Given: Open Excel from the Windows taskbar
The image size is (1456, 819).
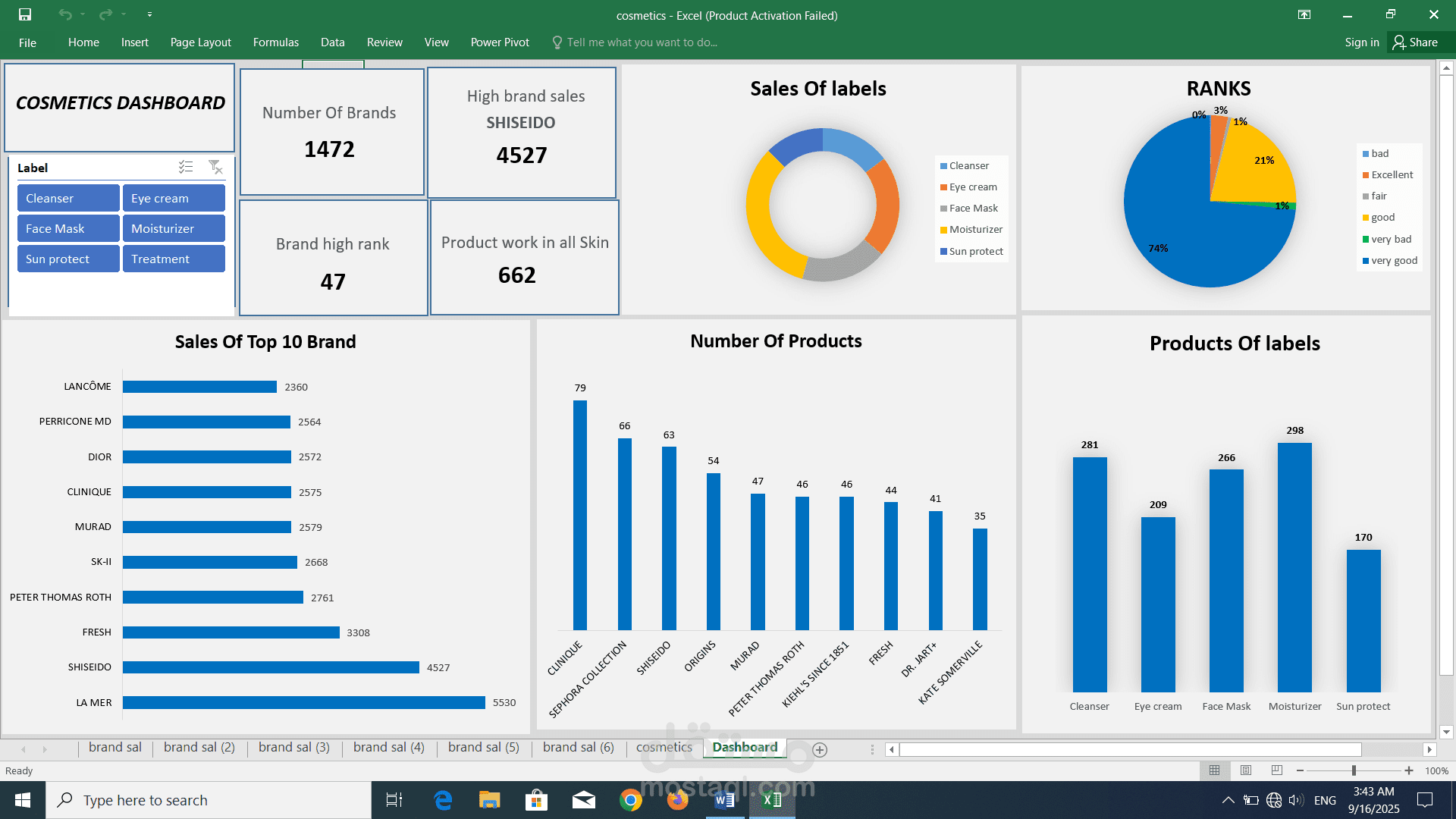Looking at the screenshot, I should (772, 800).
